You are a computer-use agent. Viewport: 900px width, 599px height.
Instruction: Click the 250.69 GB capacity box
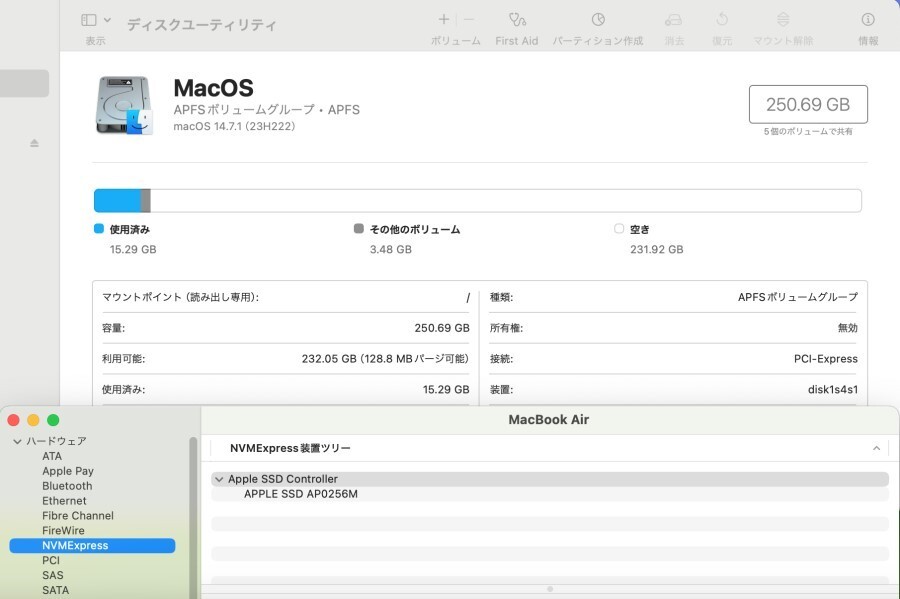[x=808, y=104]
